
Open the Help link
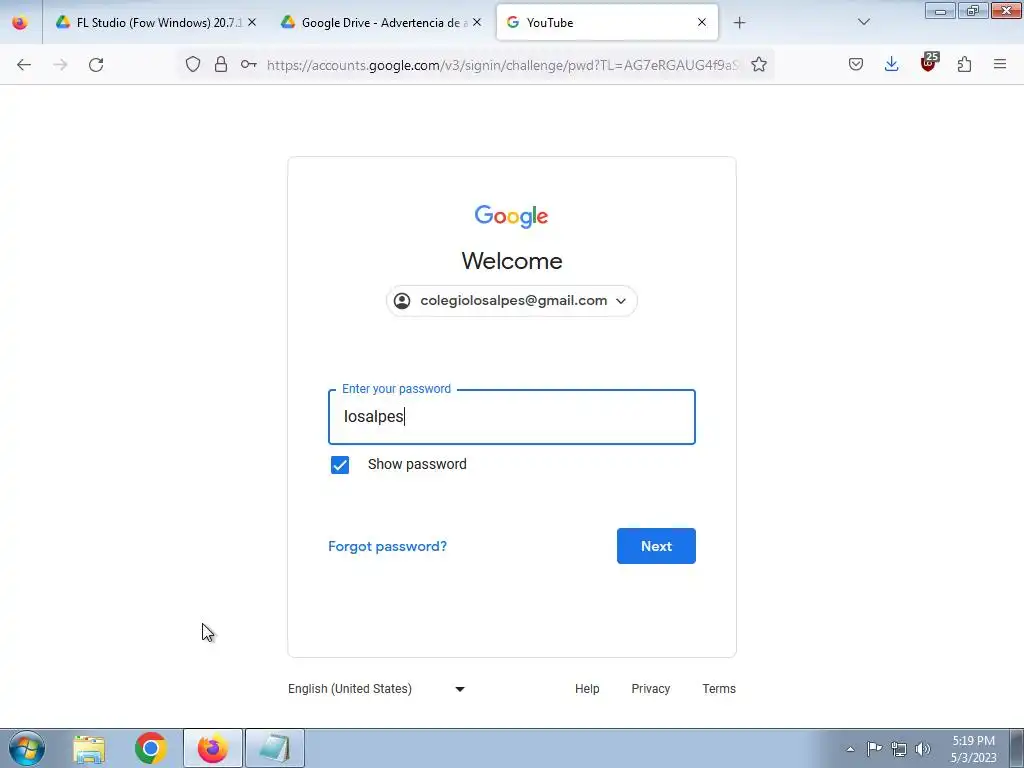[x=587, y=689]
